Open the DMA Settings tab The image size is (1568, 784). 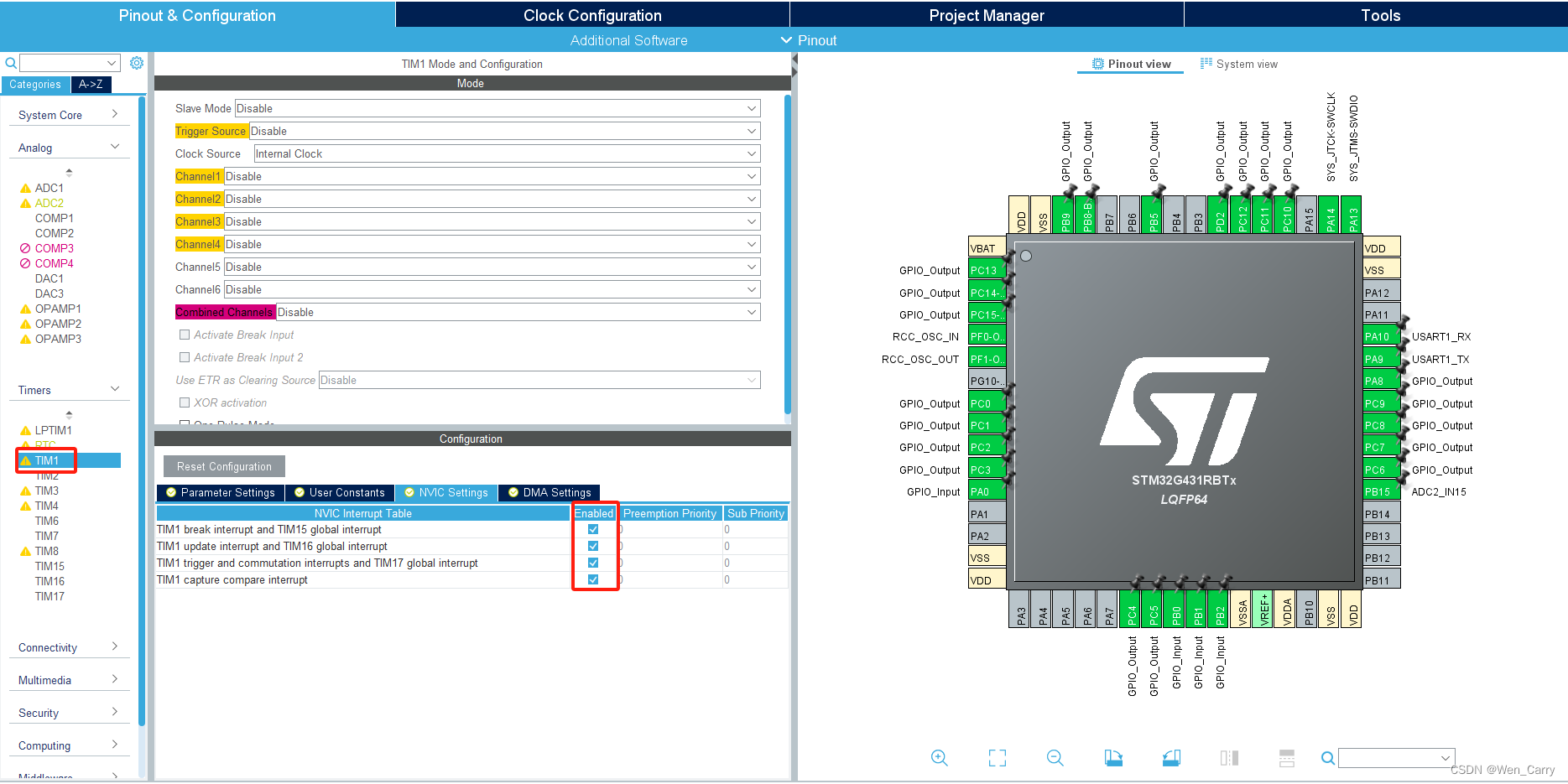[550, 493]
